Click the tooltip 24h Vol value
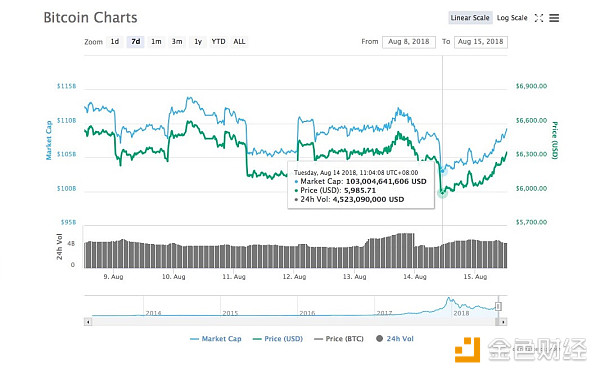Viewport: 600px width, 375px height. coord(368,199)
